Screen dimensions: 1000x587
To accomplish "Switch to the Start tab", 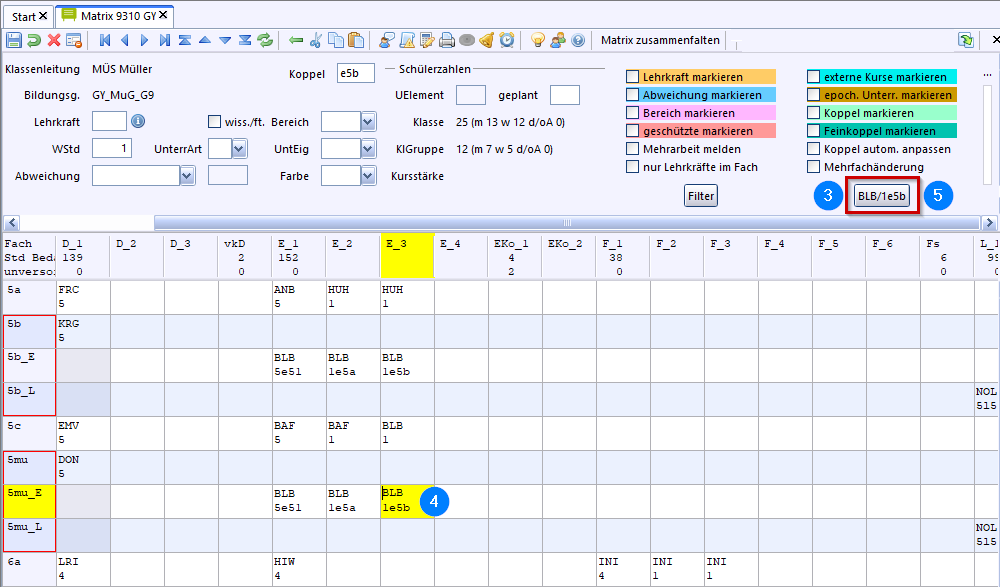I will pyautogui.click(x=29, y=16).
